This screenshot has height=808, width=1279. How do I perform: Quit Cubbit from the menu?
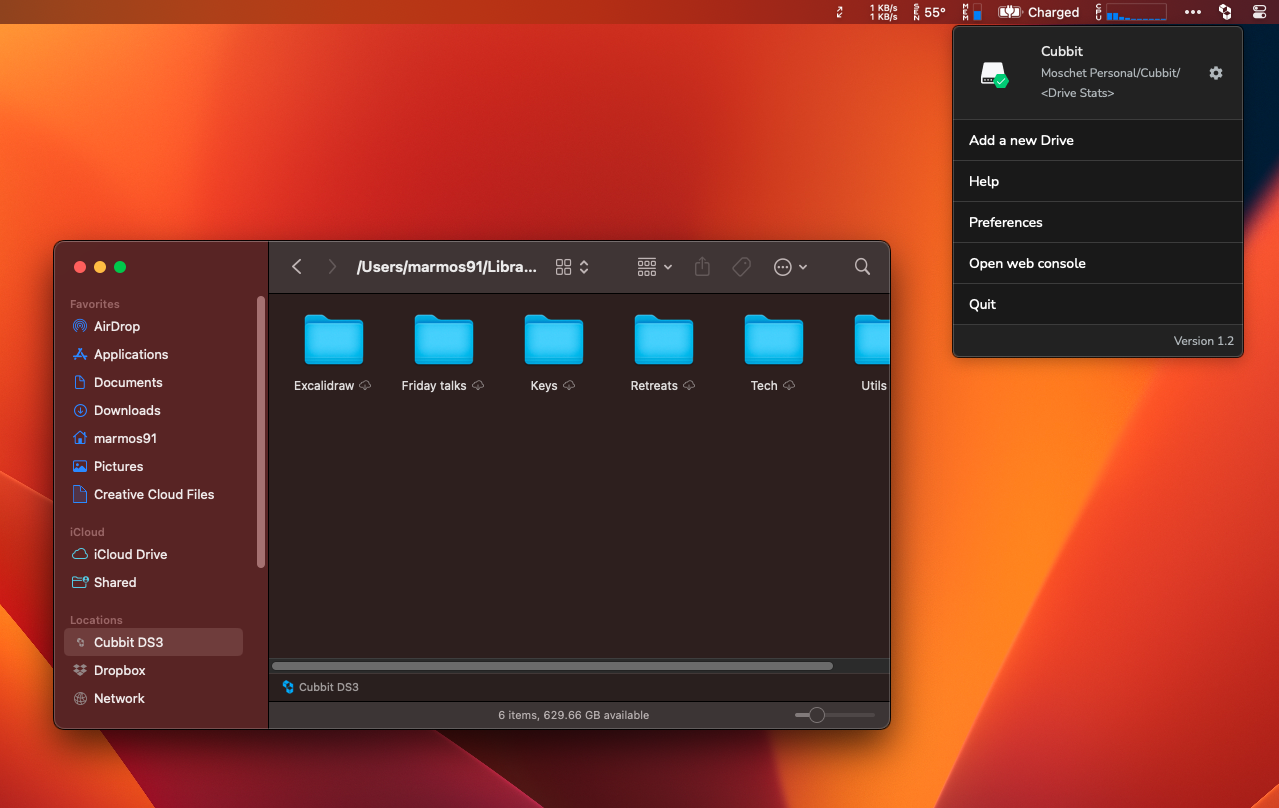click(x=982, y=304)
